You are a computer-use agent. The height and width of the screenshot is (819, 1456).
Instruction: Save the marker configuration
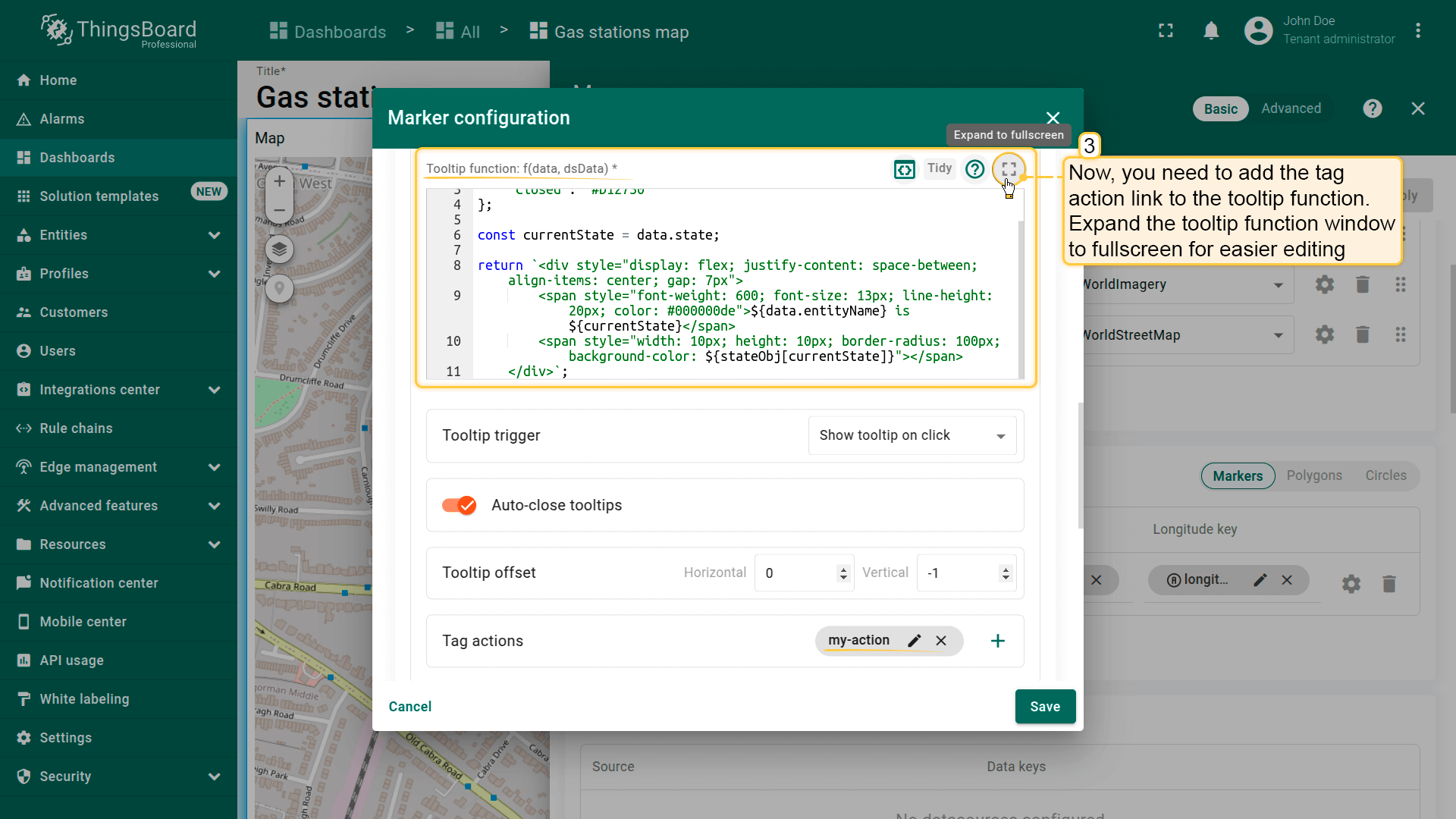pos(1044,707)
